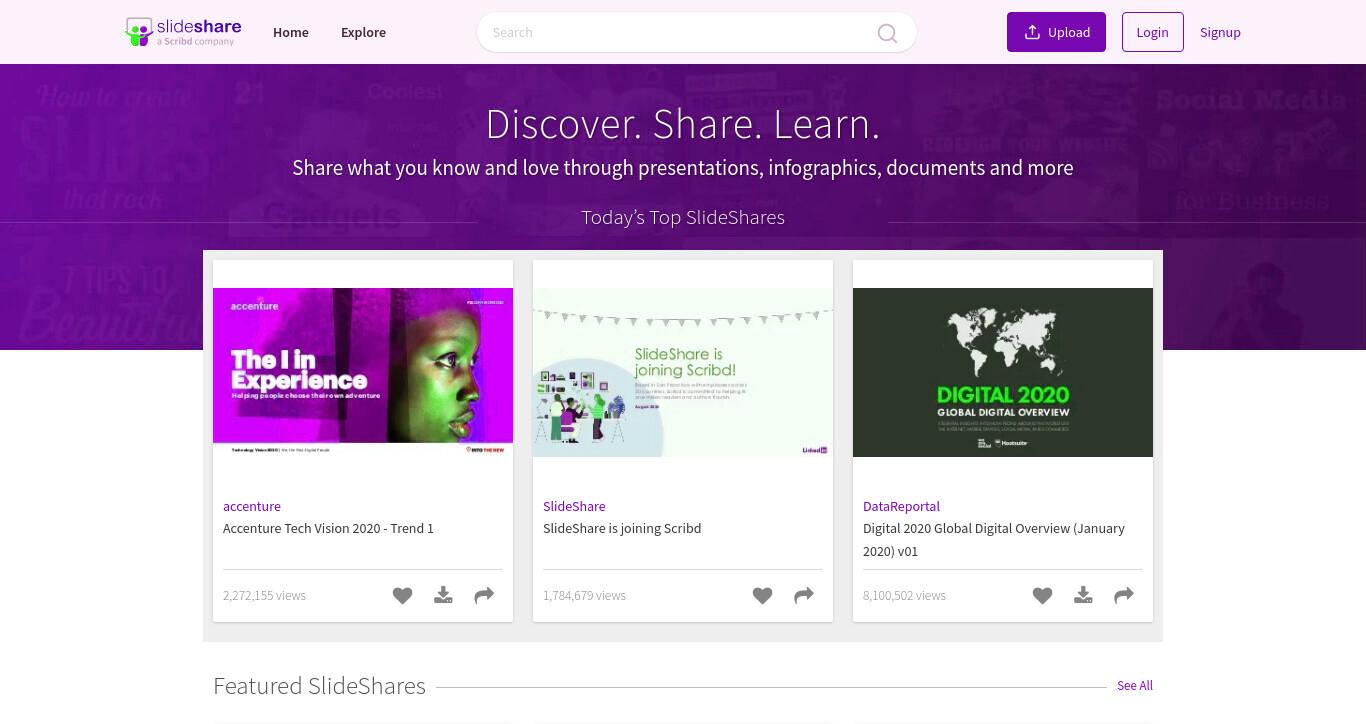The image size is (1366, 724).
Task: Click the 8,100,502 views text
Action: click(904, 595)
